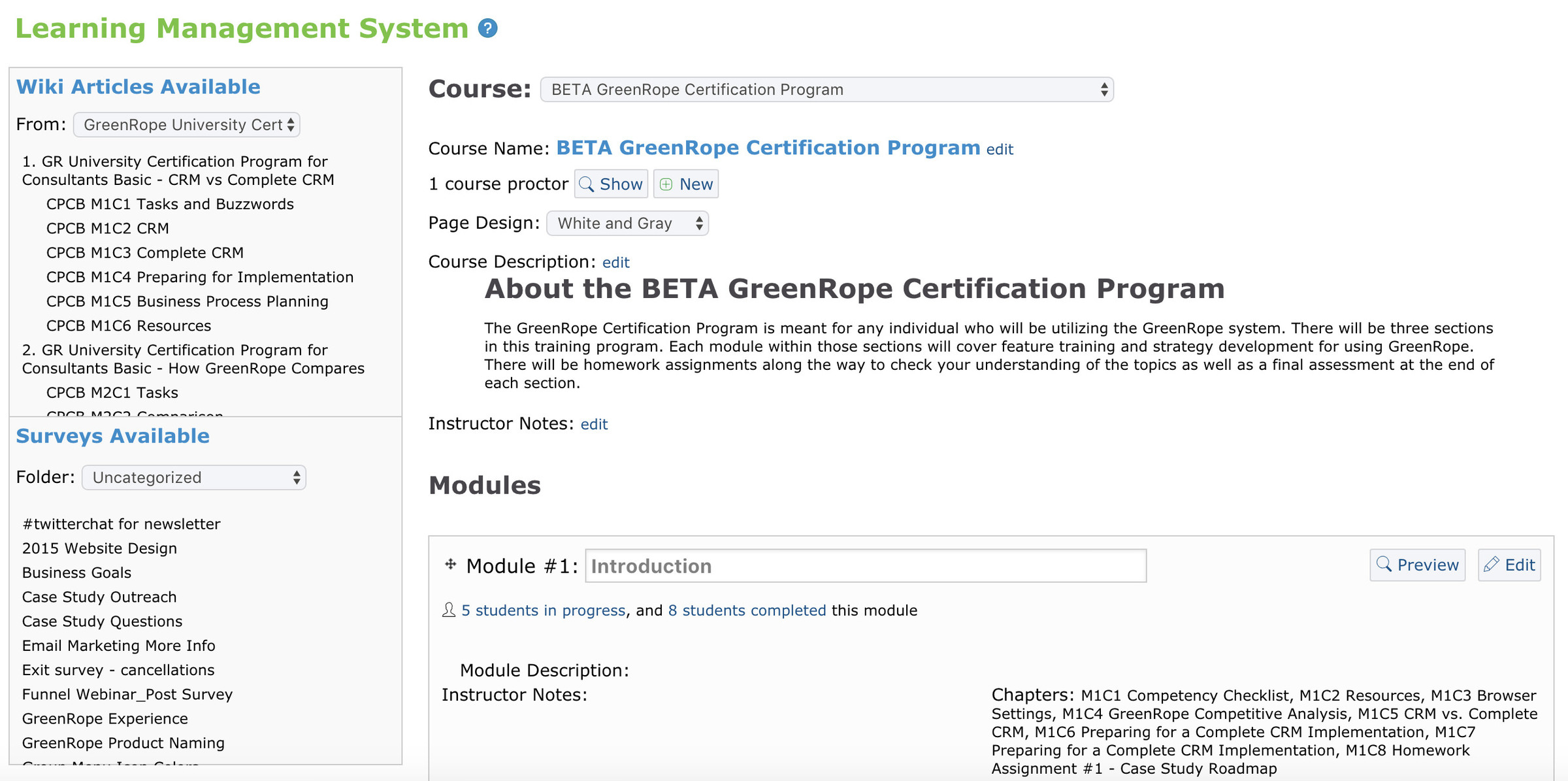Select the Case Study Outreach survey
Image resolution: width=1568 pixels, height=781 pixels.
[99, 597]
